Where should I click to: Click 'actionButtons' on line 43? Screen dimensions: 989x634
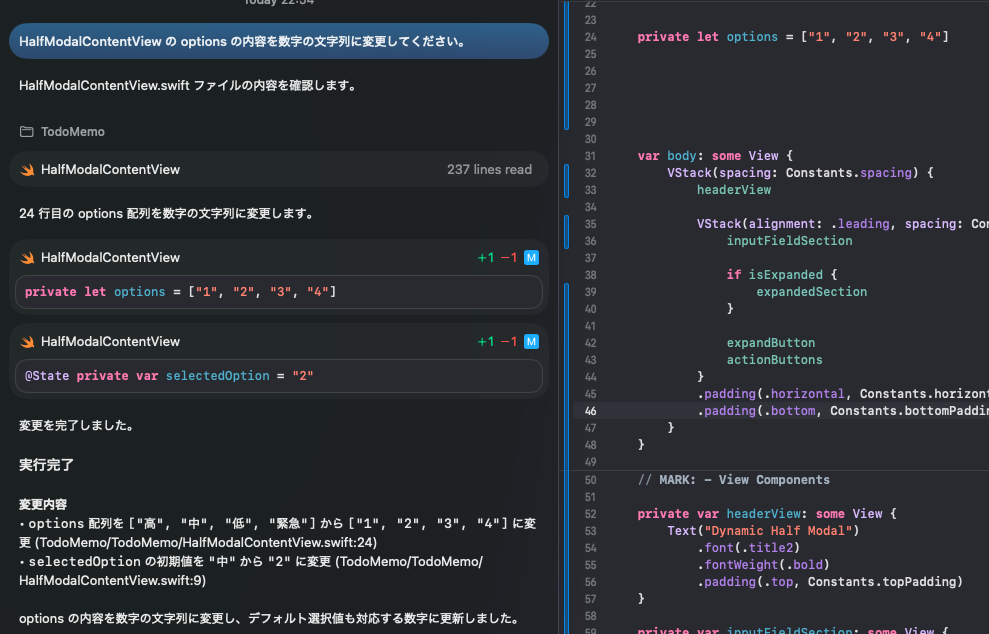pos(775,360)
